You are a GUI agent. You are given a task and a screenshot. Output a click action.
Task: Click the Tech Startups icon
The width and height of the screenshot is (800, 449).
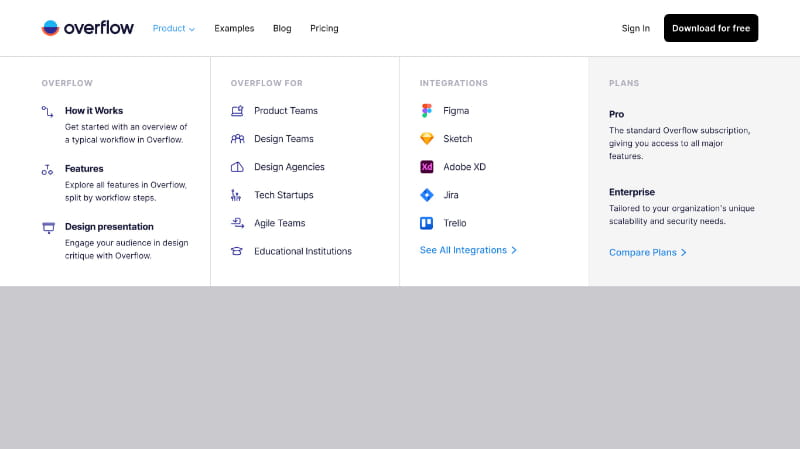[x=236, y=195]
